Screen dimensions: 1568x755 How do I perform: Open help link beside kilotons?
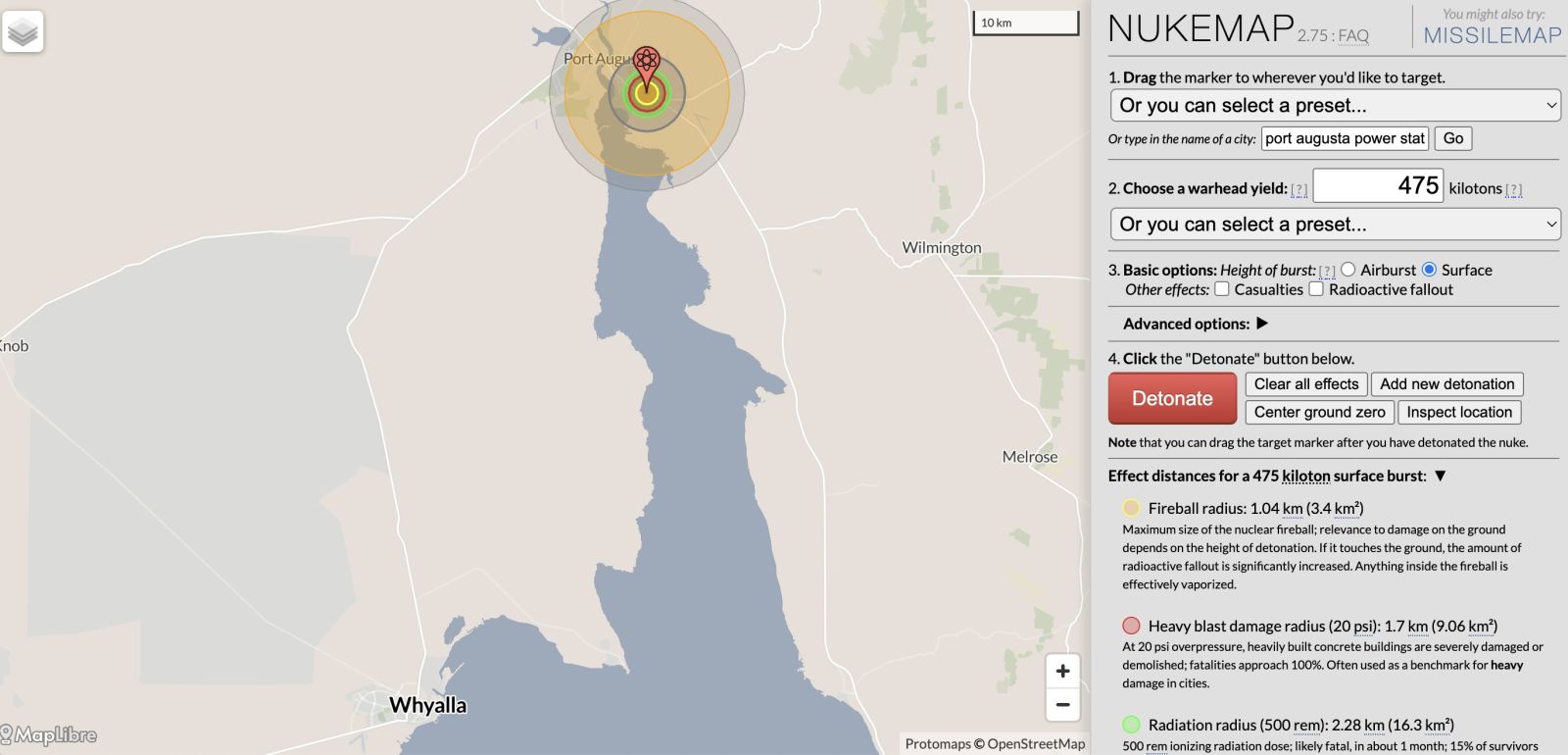click(1514, 189)
